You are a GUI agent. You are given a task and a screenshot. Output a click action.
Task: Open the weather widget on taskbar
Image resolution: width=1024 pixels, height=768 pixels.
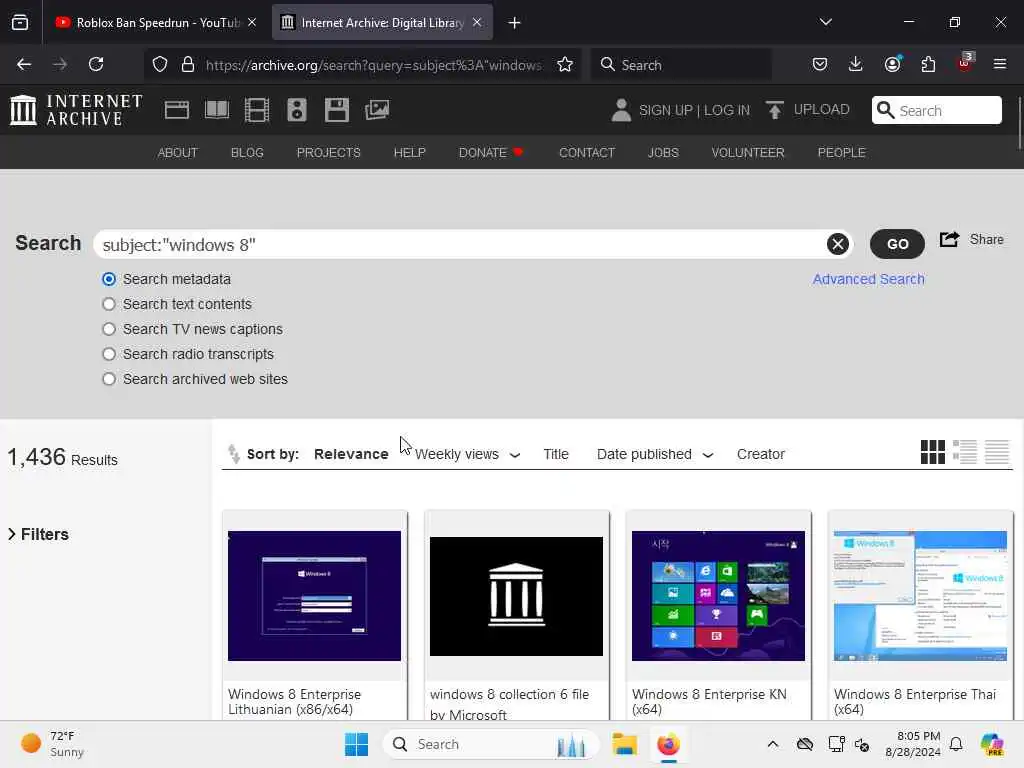click(x=52, y=744)
